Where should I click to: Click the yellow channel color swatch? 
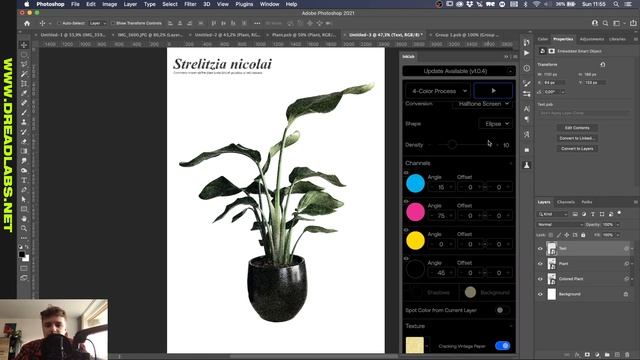coord(415,241)
